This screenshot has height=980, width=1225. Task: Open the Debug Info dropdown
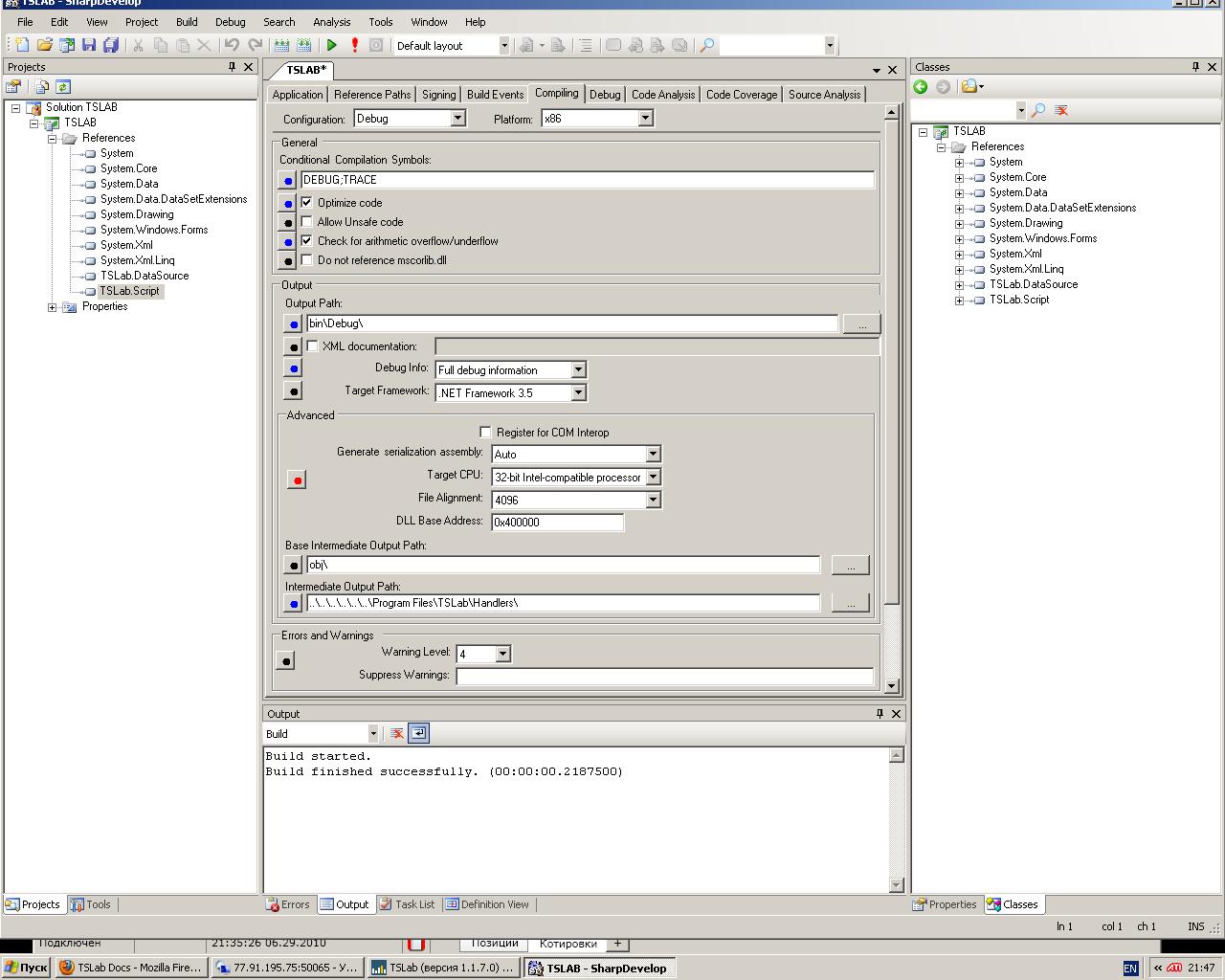pos(578,369)
